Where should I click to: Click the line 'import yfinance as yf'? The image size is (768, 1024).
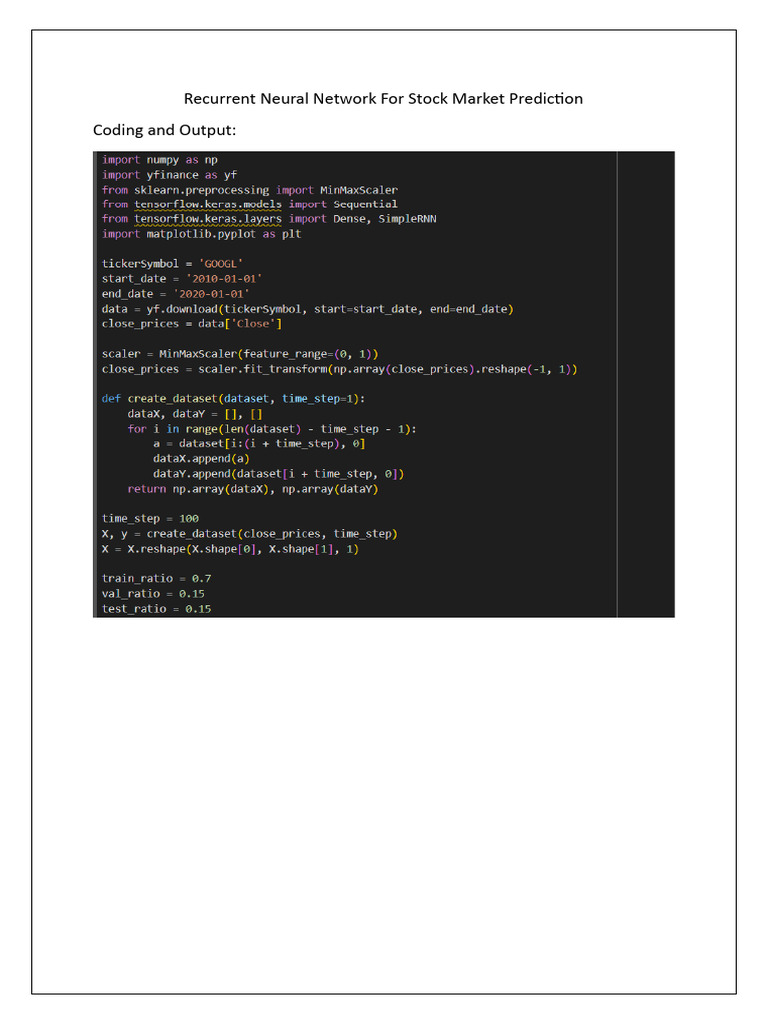[x=169, y=175]
